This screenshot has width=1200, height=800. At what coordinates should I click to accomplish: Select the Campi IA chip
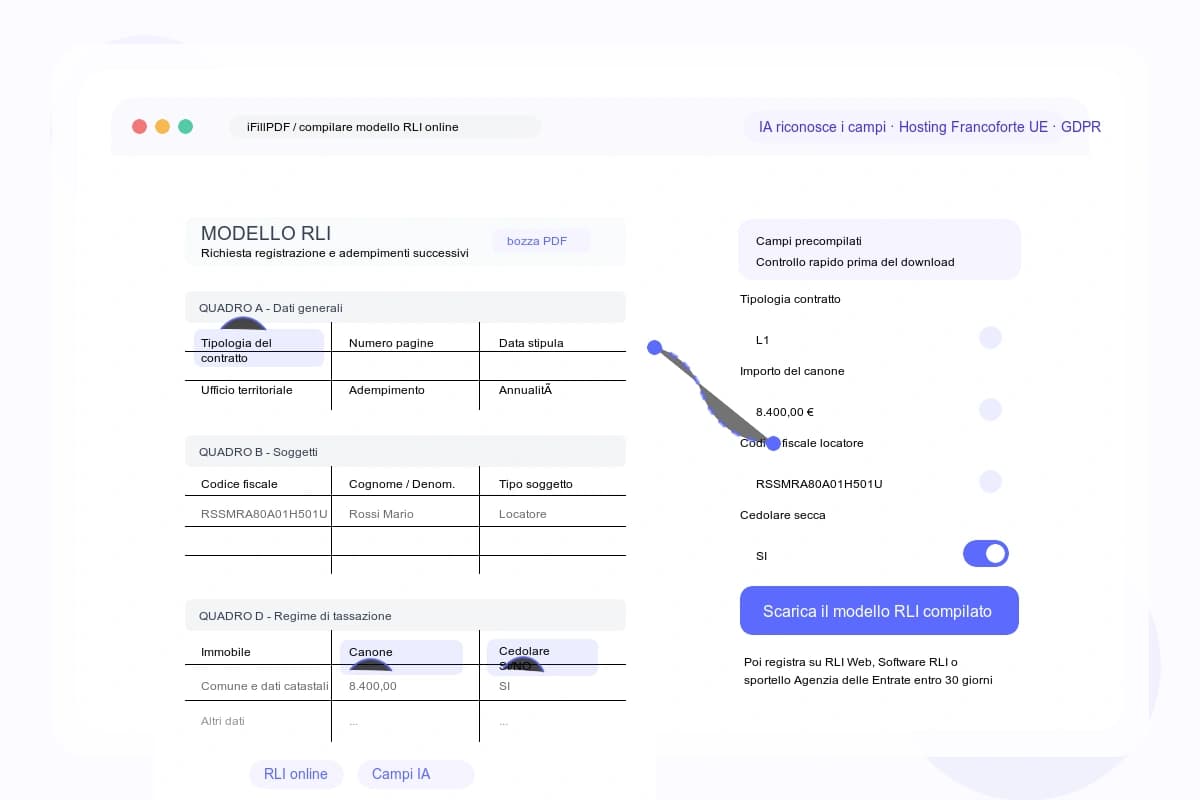(x=415, y=774)
